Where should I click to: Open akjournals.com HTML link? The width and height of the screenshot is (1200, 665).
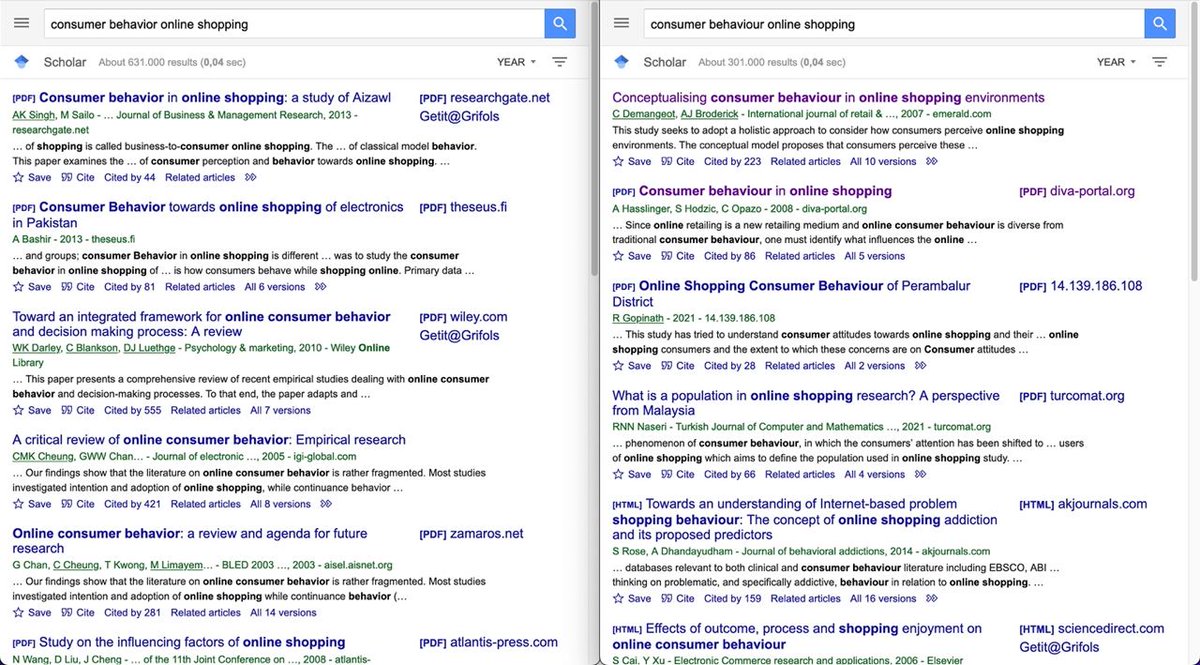(1083, 504)
